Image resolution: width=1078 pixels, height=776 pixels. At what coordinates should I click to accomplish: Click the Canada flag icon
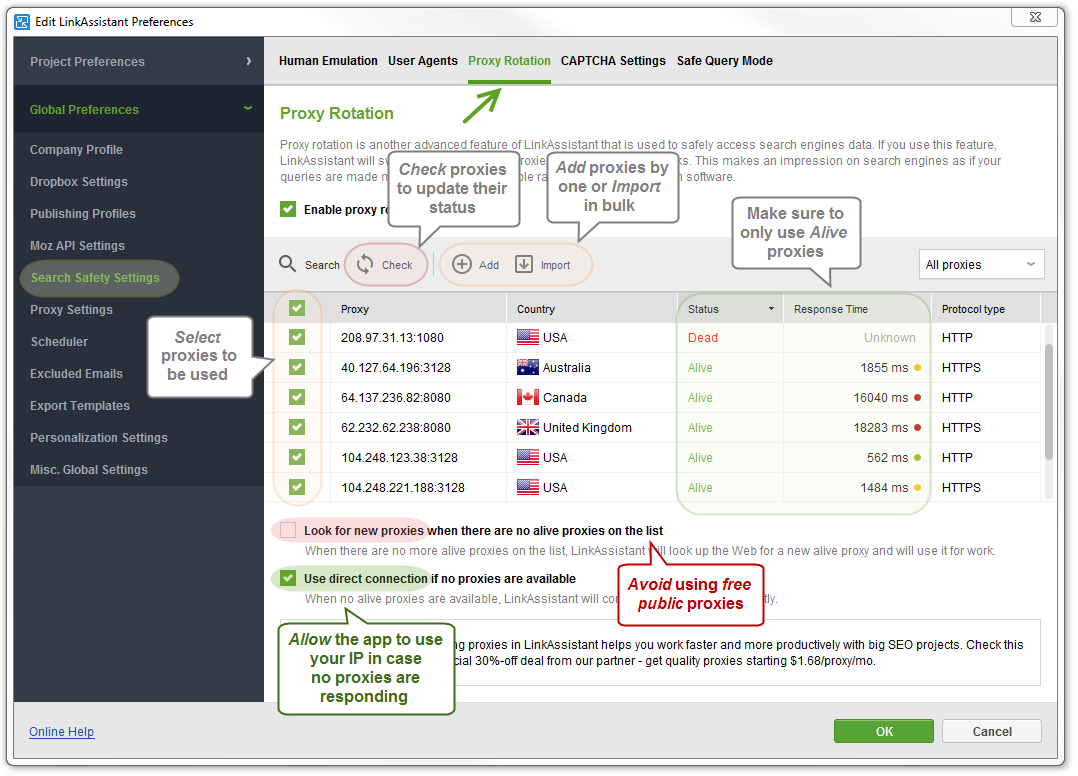(x=527, y=397)
